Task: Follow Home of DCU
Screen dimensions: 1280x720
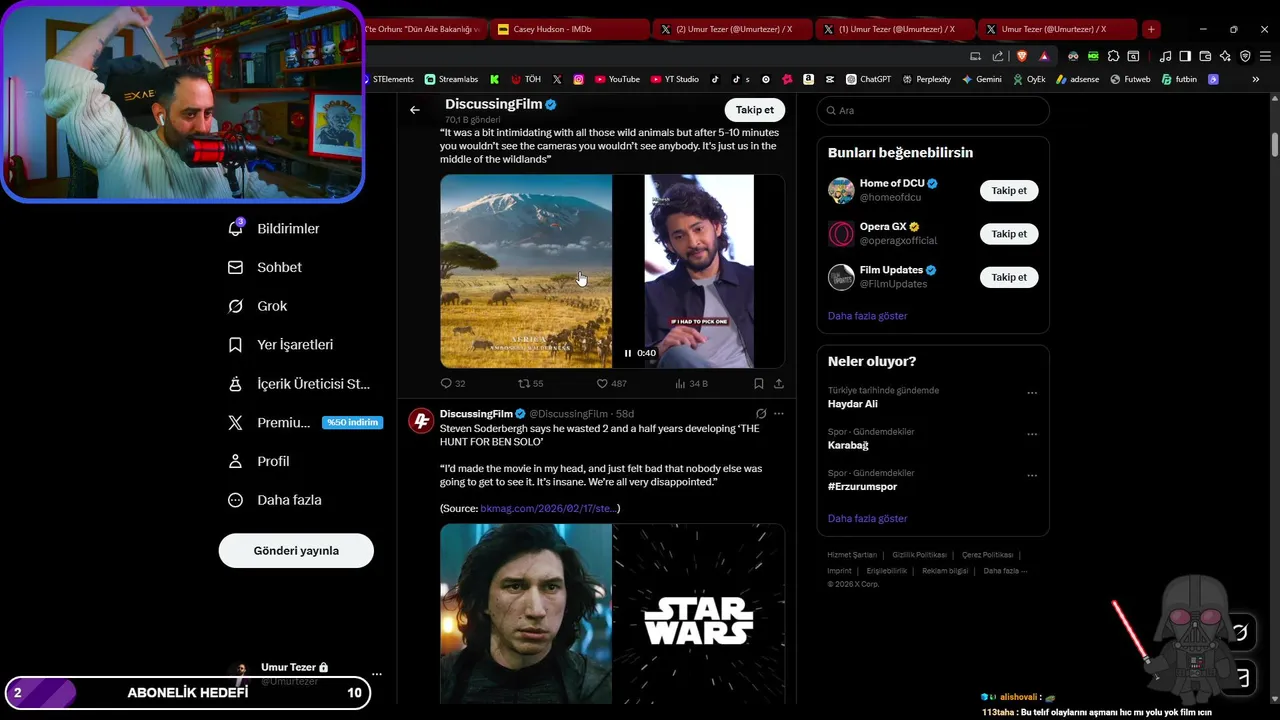Action: point(1009,190)
